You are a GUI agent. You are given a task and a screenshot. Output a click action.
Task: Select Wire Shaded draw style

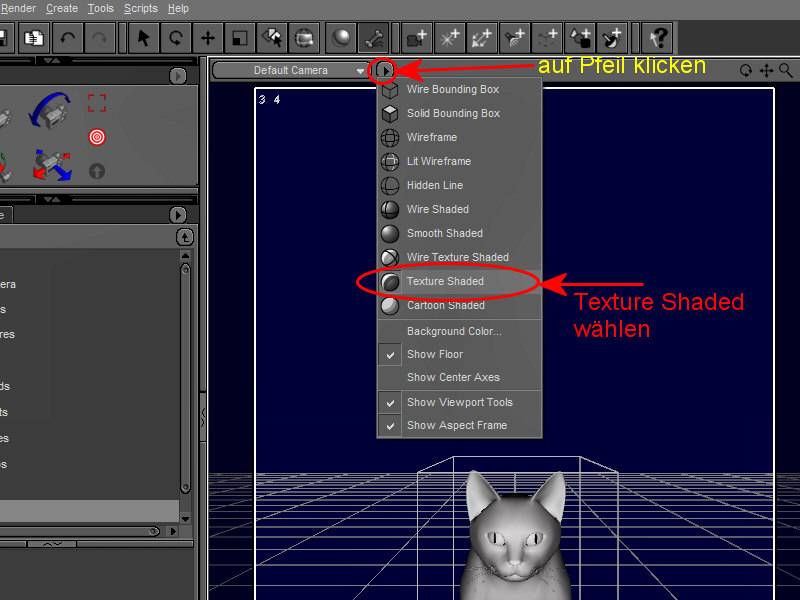[x=459, y=209]
